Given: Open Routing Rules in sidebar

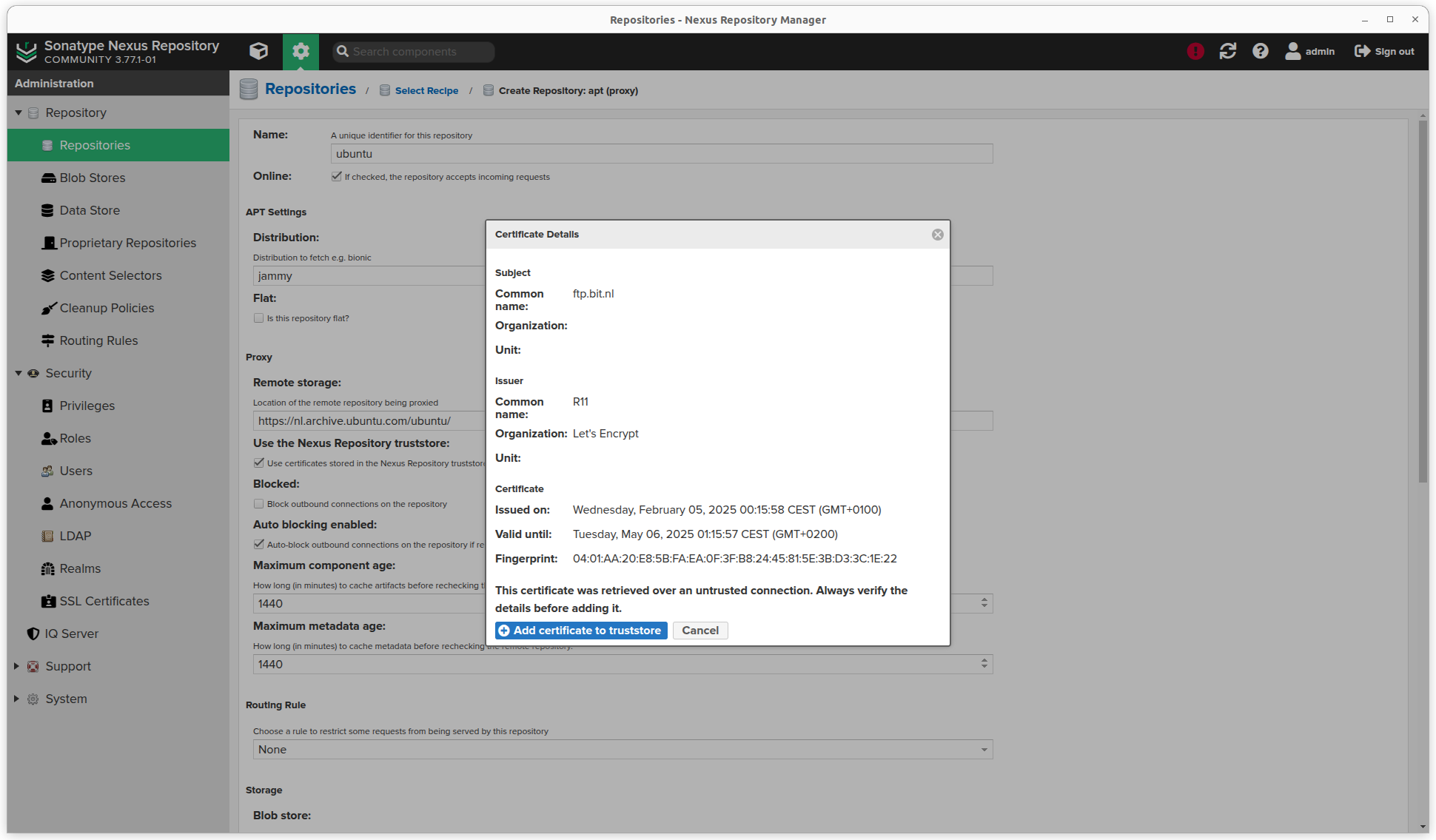Looking at the screenshot, I should (118, 340).
